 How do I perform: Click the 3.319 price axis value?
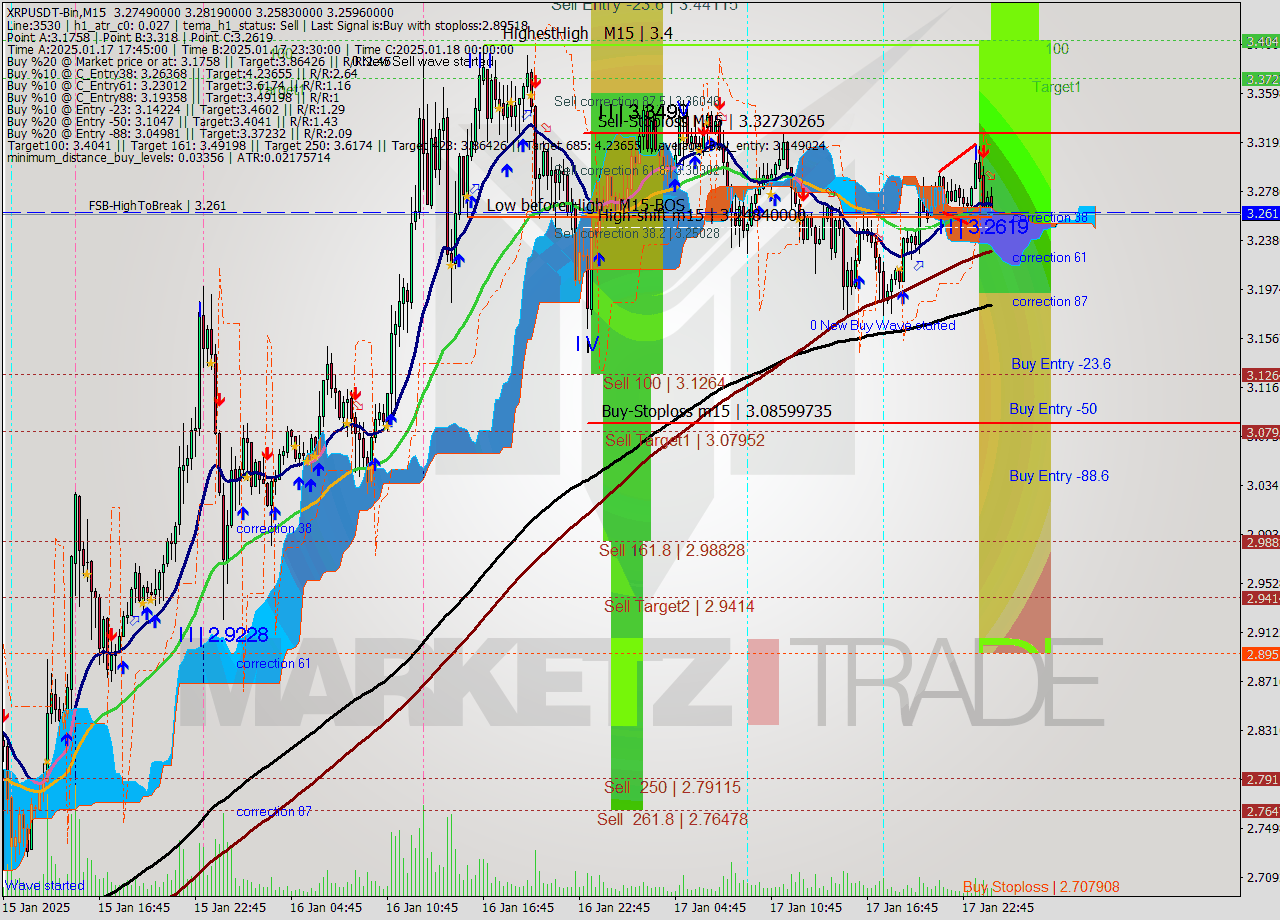(x=1262, y=143)
